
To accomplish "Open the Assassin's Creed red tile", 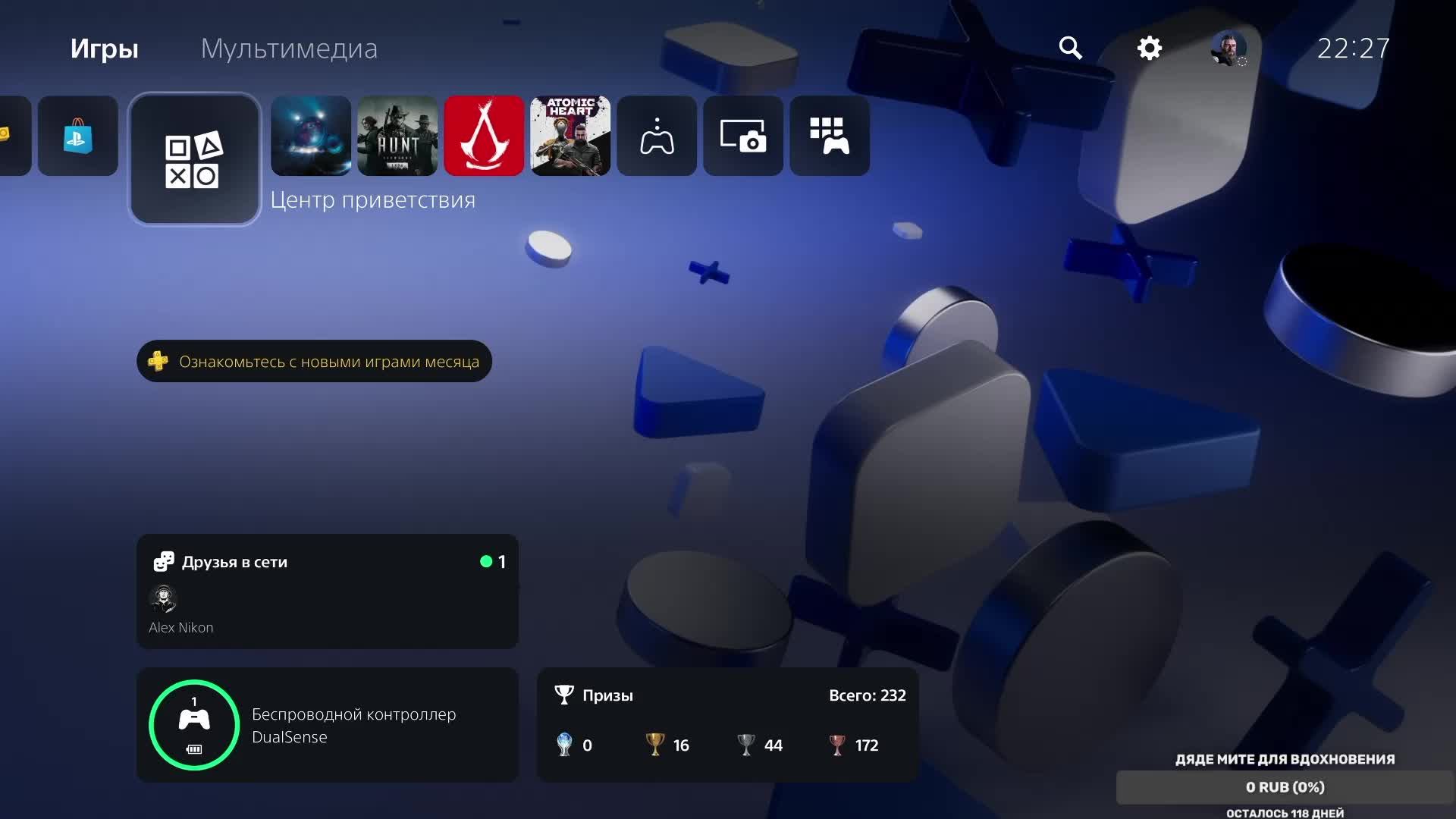I will 484,136.
